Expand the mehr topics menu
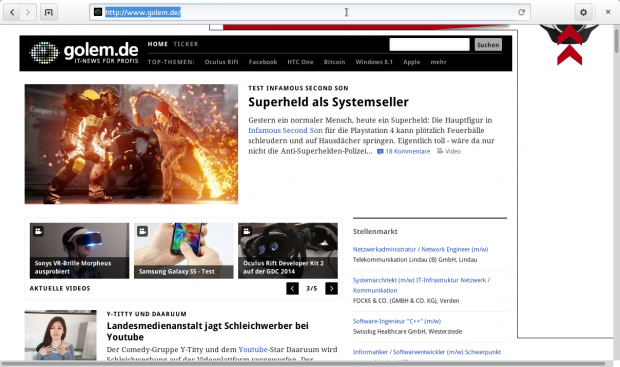 [439, 62]
